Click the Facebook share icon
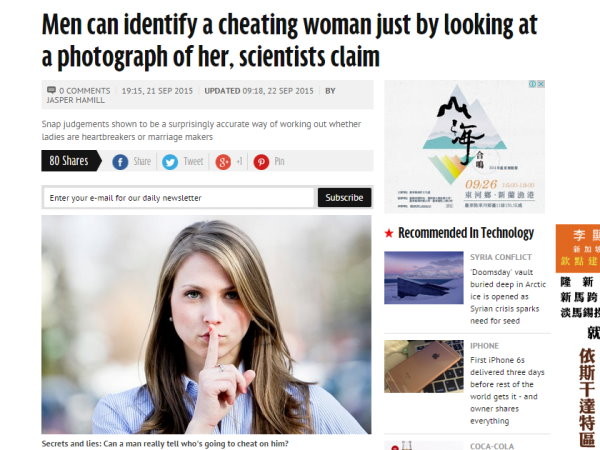 120,162
